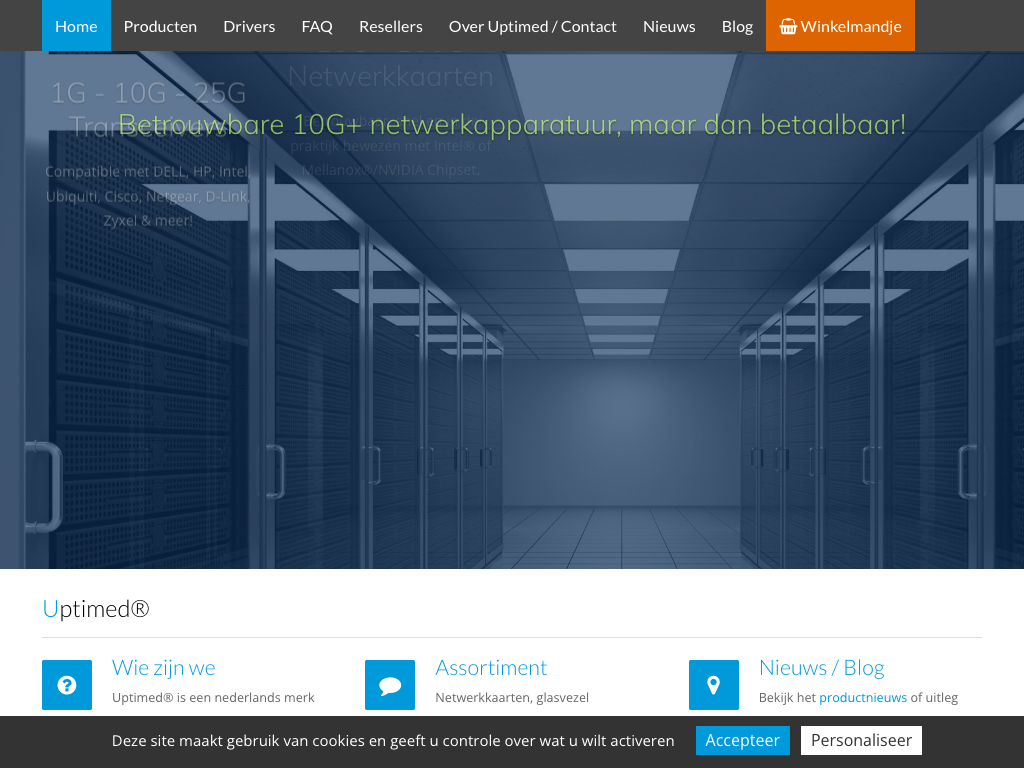Open the Wie zijn we heading
This screenshot has width=1024, height=768.
163,667
